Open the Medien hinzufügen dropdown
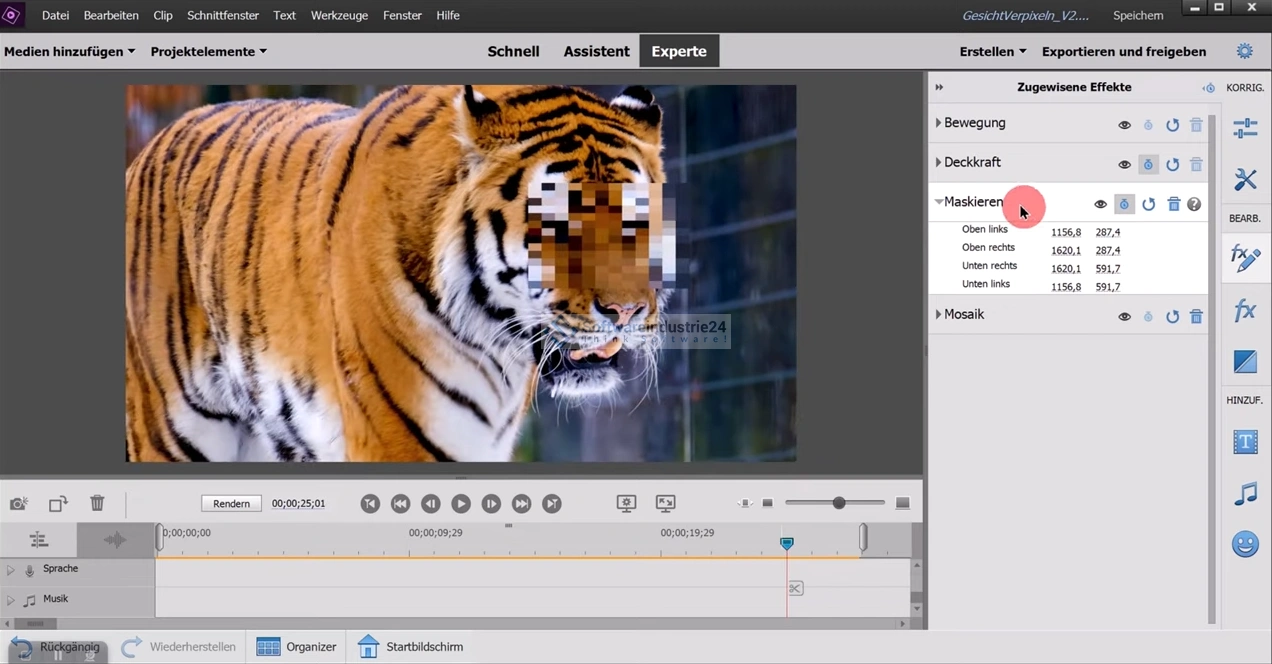This screenshot has height=664, width=1272. 69,51
